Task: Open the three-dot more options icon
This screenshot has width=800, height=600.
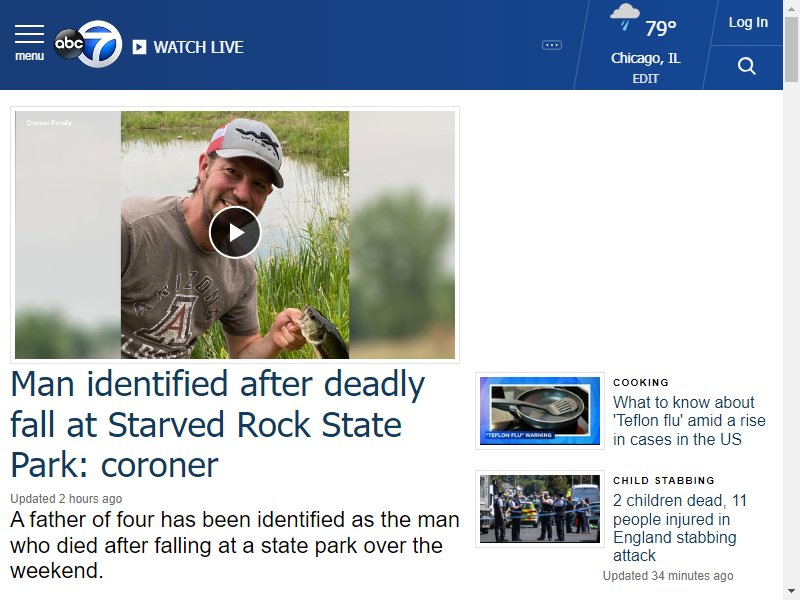Action: click(552, 45)
